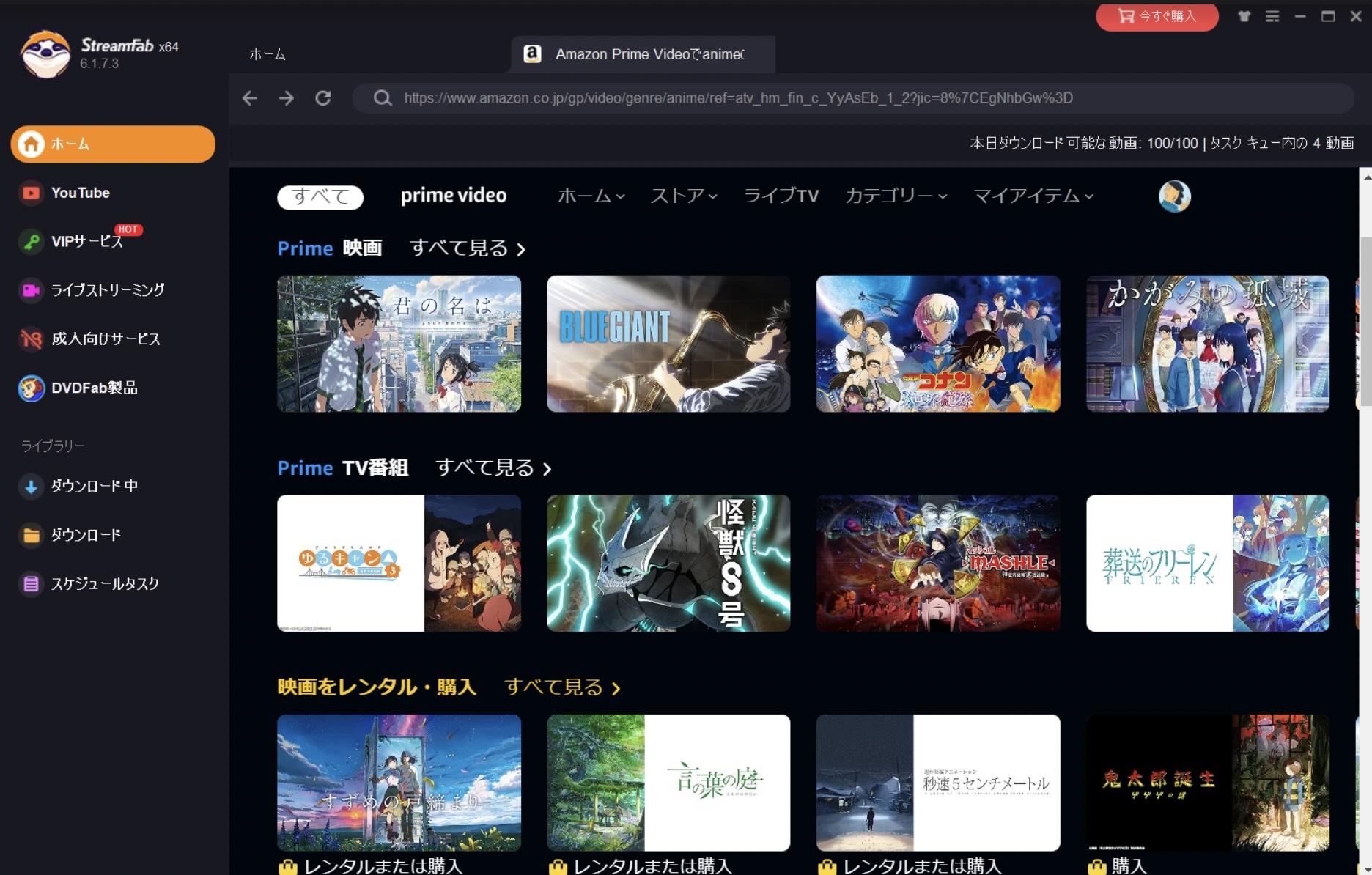
Task: Click the ライブラリー label
Action: (x=53, y=446)
